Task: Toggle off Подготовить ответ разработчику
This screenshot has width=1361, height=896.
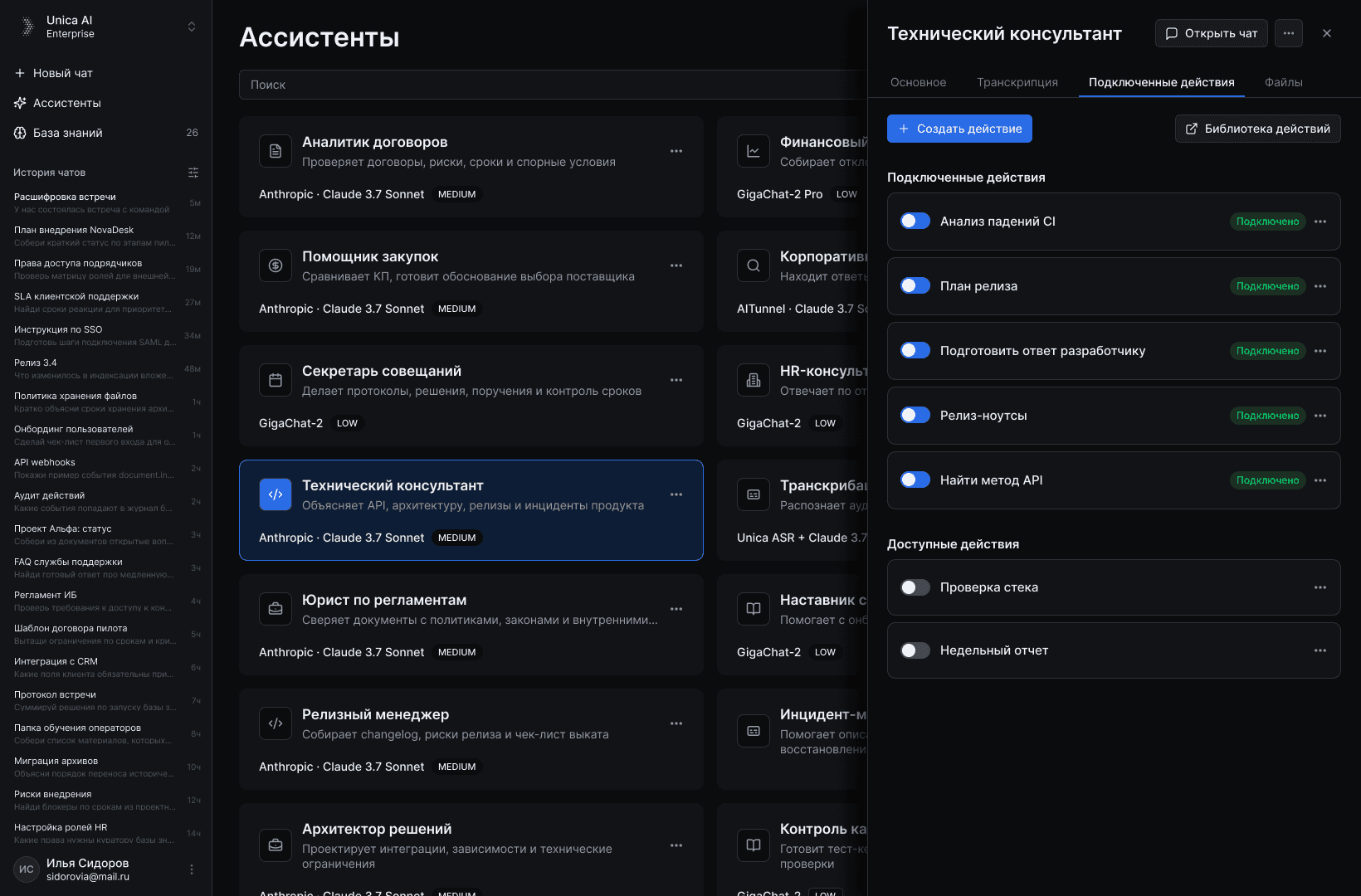Action: 915,350
